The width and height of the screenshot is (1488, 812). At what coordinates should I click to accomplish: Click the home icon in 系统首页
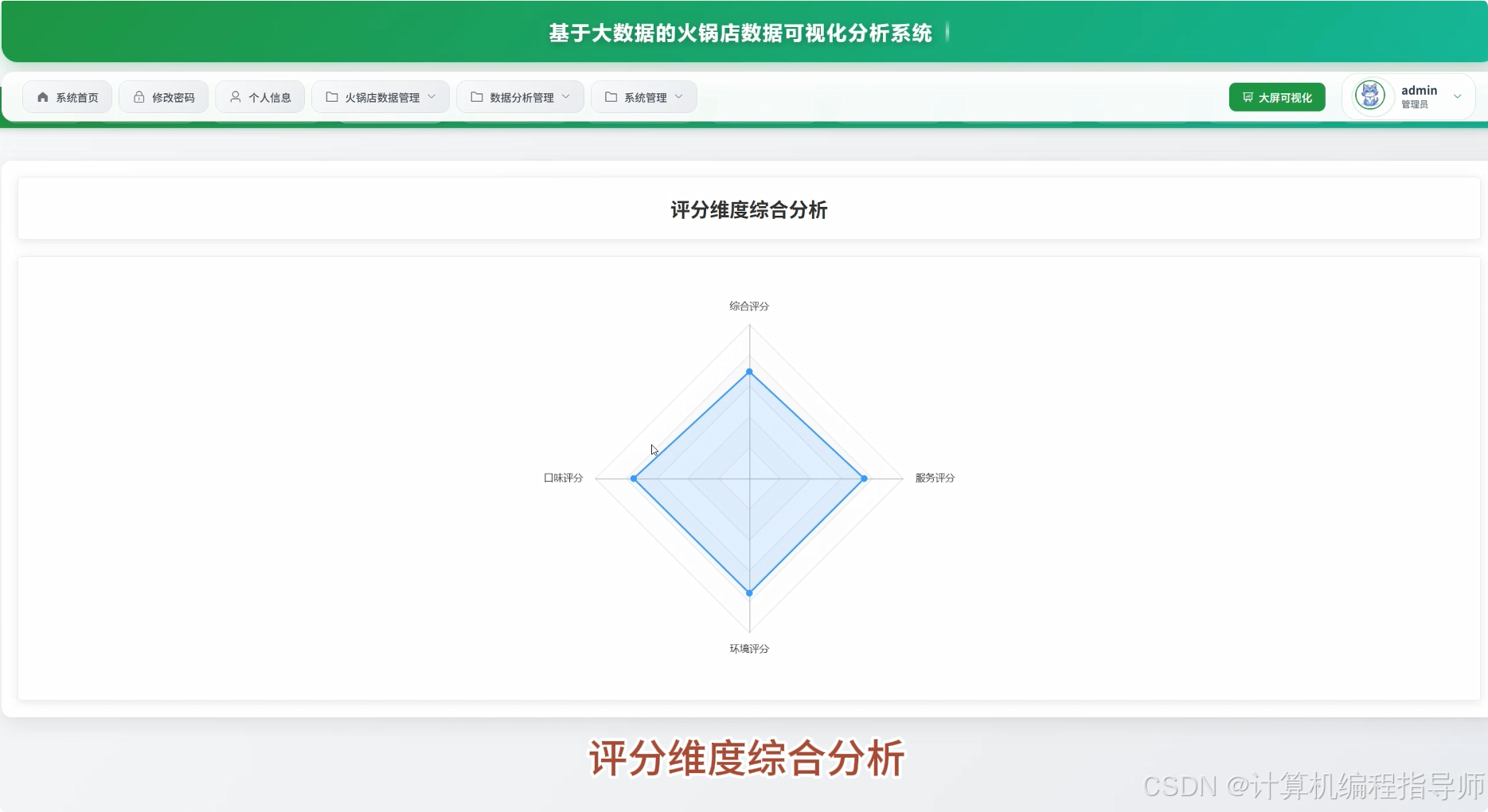[x=43, y=97]
